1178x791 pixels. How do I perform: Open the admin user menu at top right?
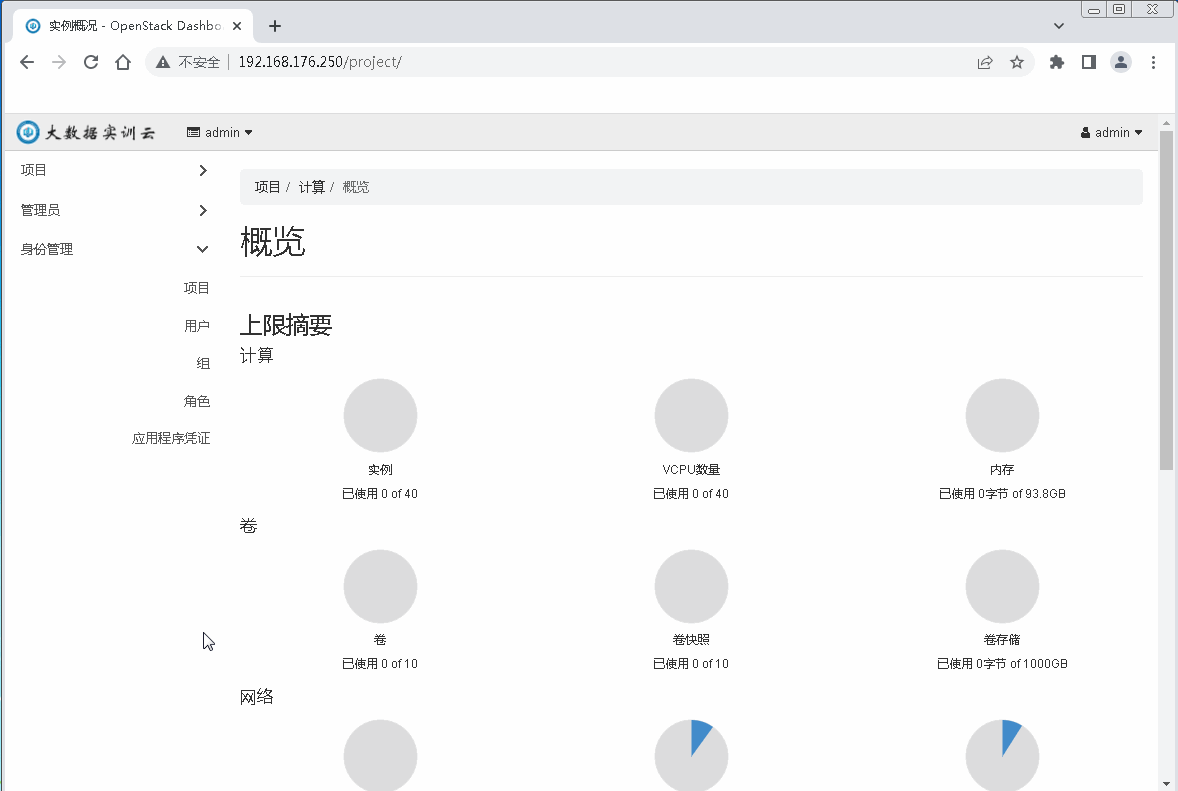(x=1111, y=131)
